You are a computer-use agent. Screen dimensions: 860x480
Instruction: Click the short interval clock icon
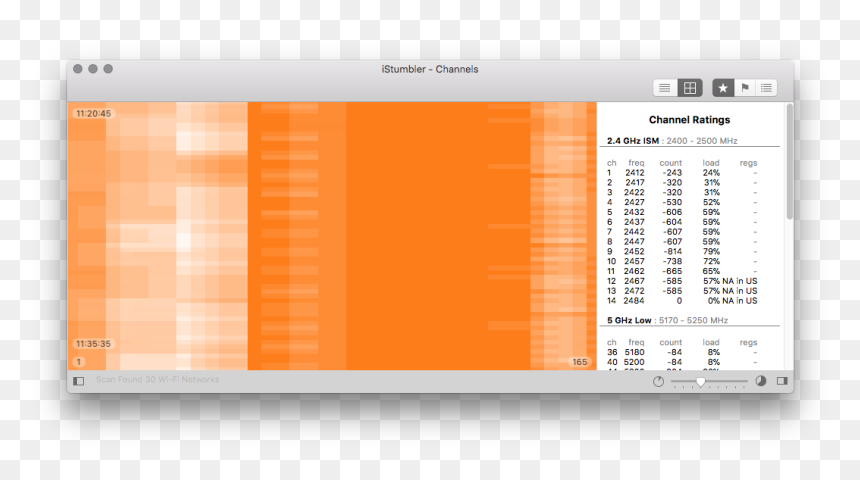[x=659, y=381]
